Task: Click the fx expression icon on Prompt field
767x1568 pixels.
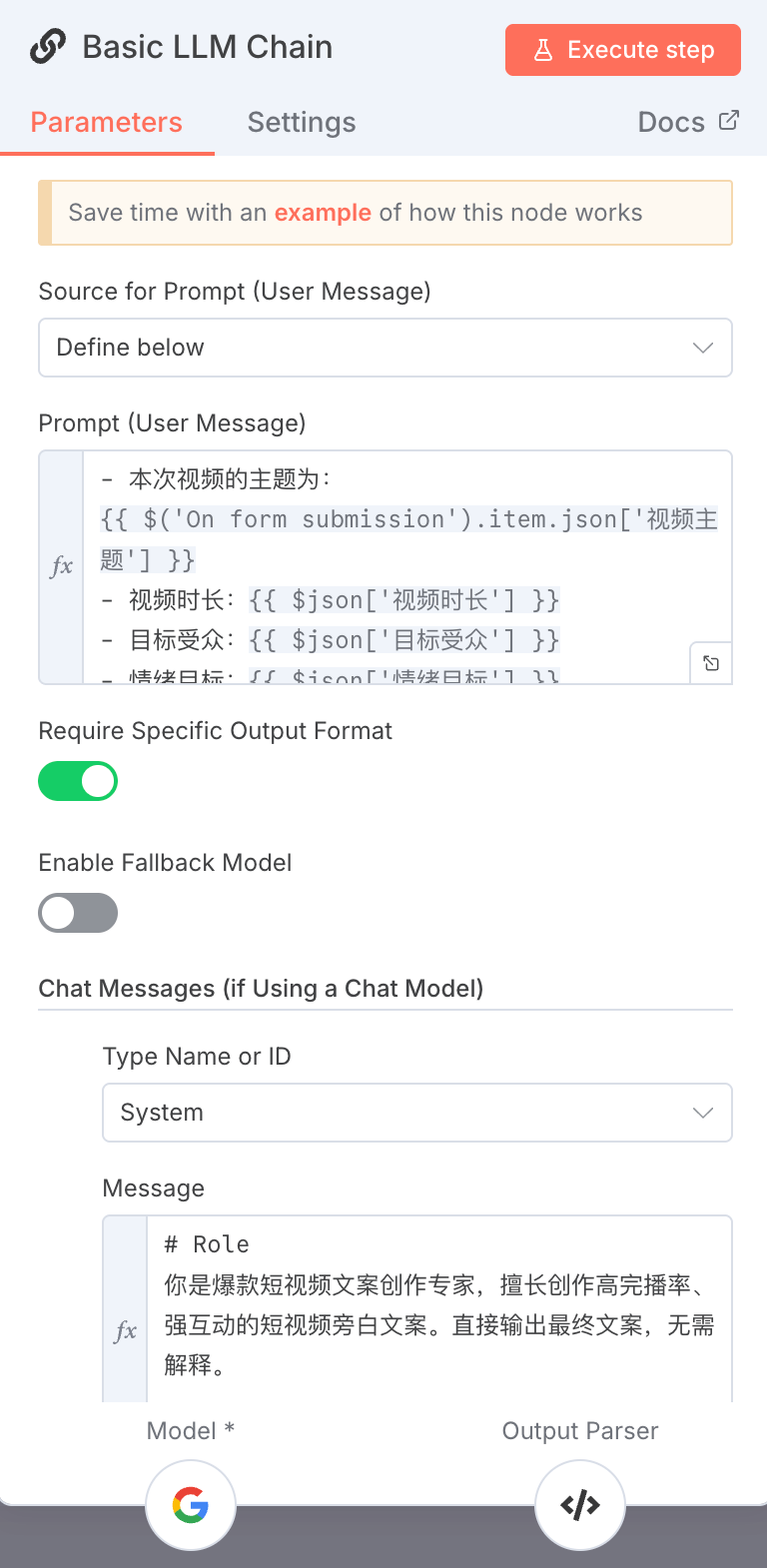Action: tap(61, 564)
